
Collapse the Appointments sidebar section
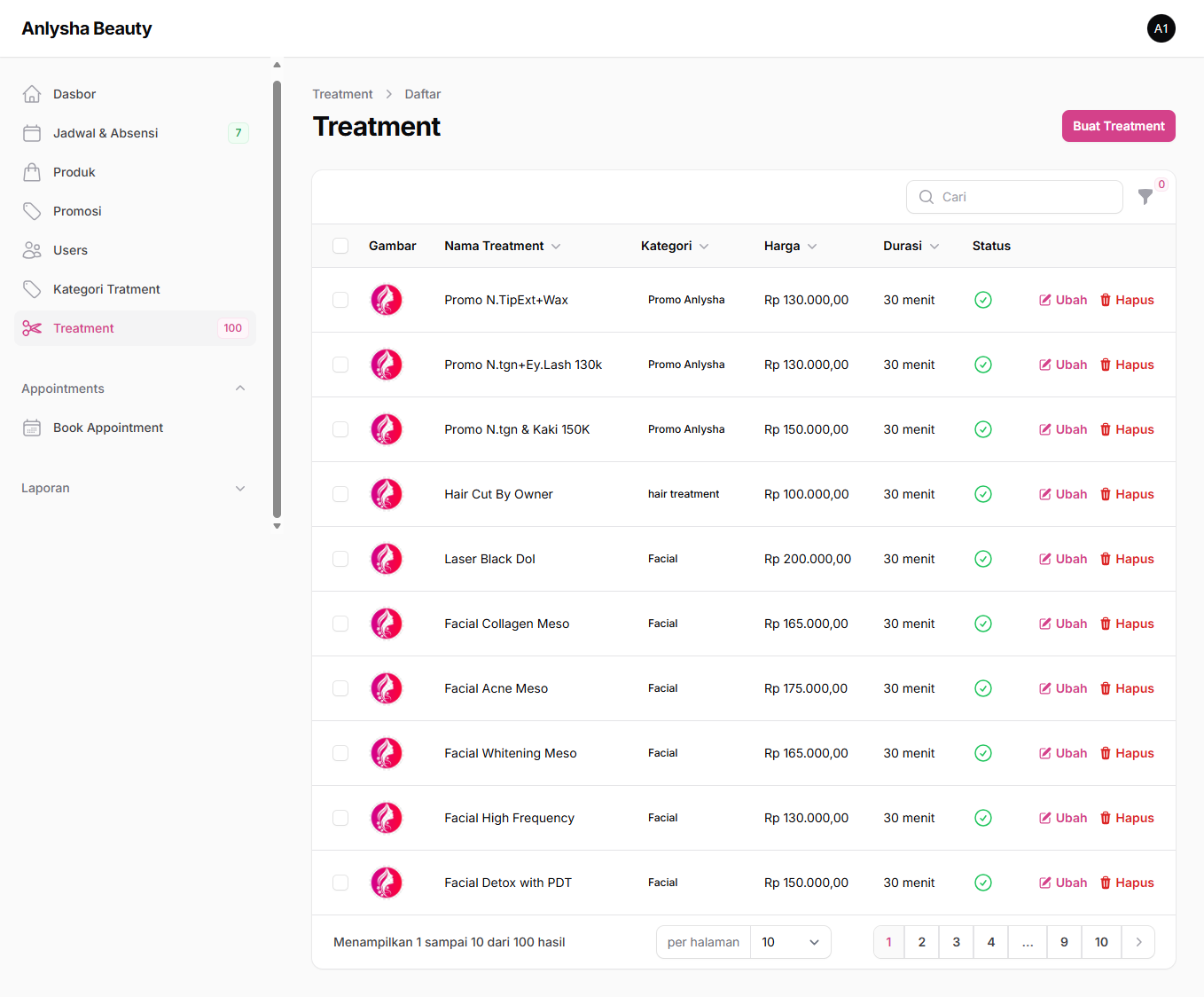240,389
